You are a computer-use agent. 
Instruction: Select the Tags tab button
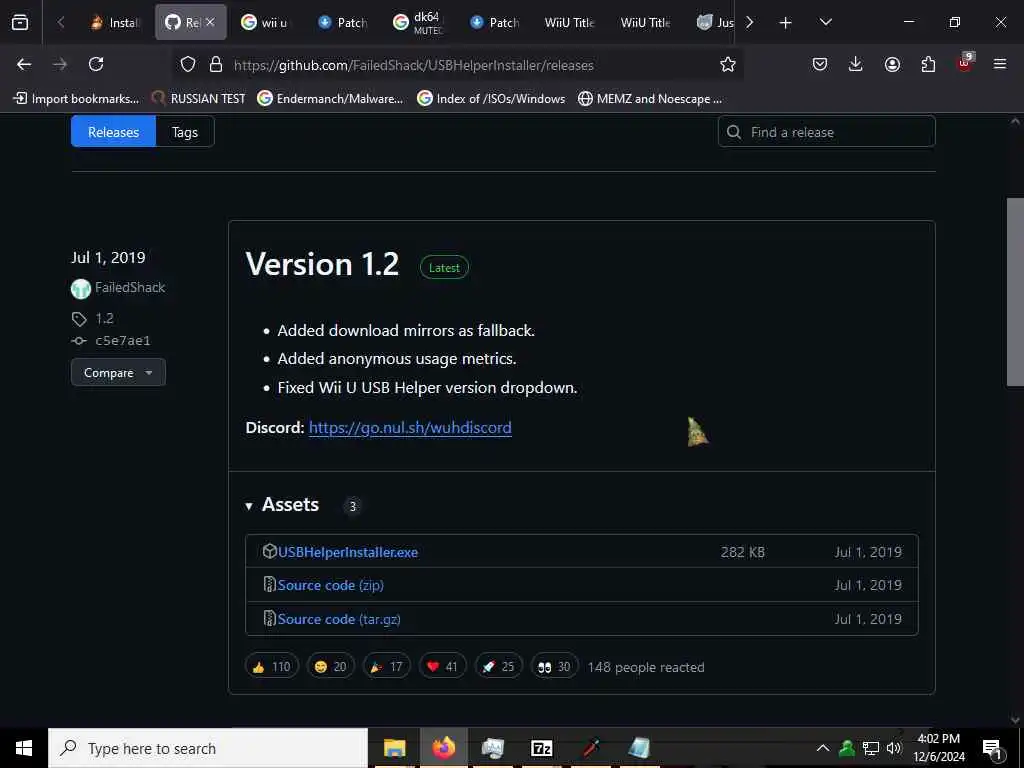point(185,132)
